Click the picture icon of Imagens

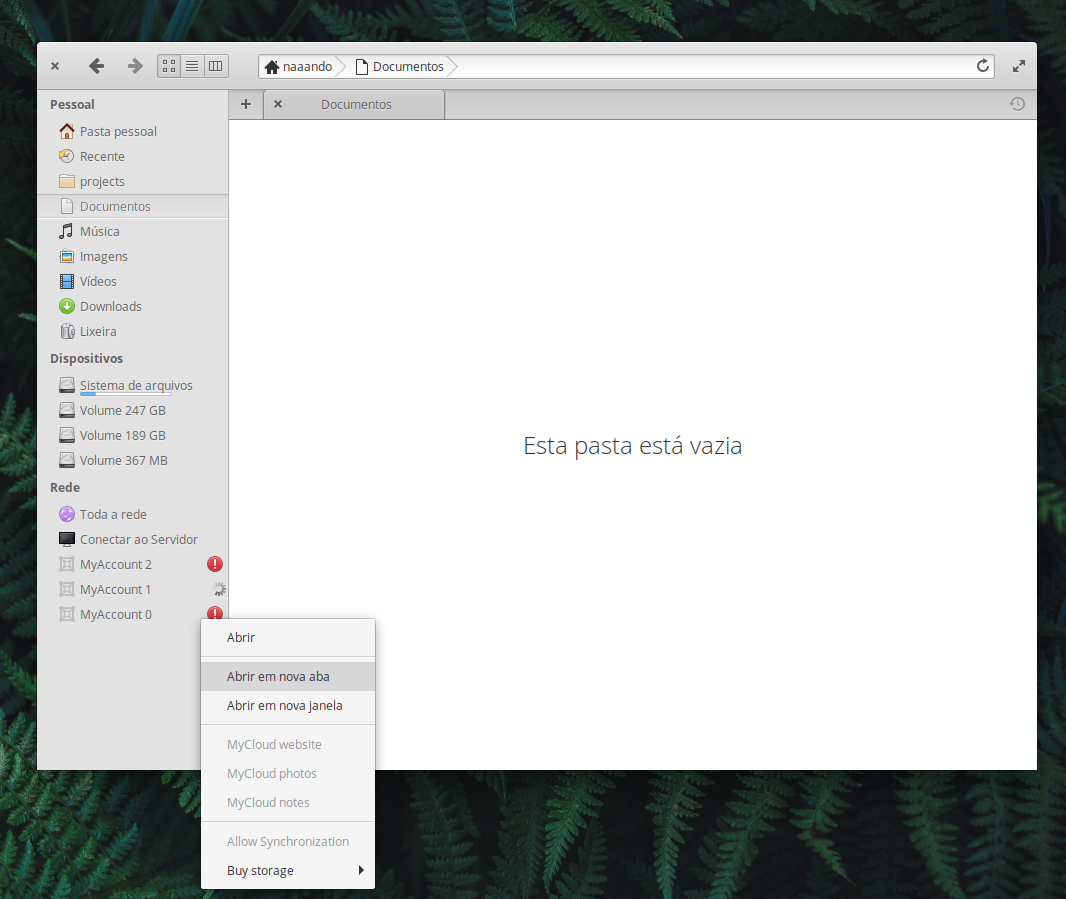pos(67,256)
